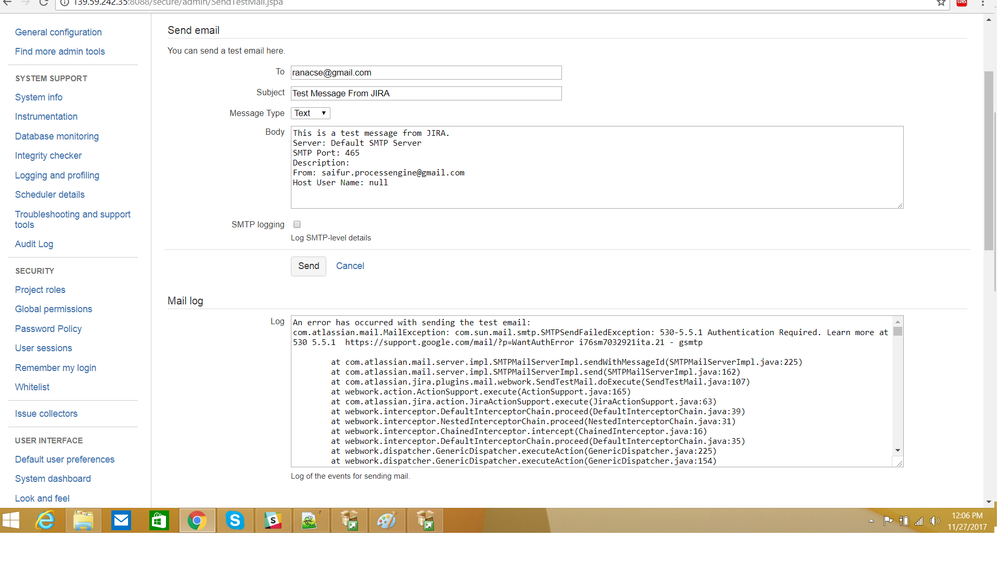The width and height of the screenshot is (999, 562).
Task: Click the page's vertical scrollbar thumb
Action: (x=989, y=161)
